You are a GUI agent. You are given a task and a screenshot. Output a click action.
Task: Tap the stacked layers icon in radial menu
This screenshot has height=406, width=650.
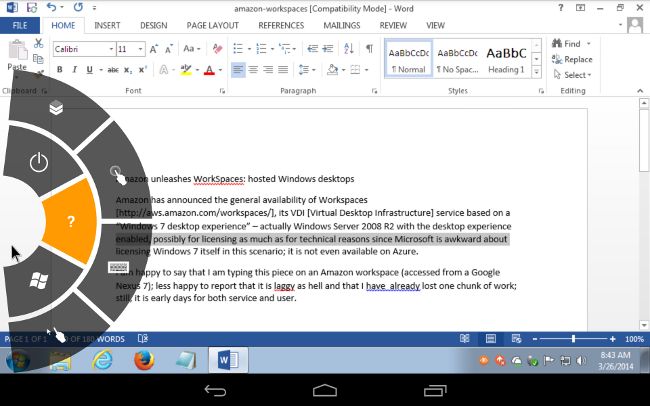[56, 108]
